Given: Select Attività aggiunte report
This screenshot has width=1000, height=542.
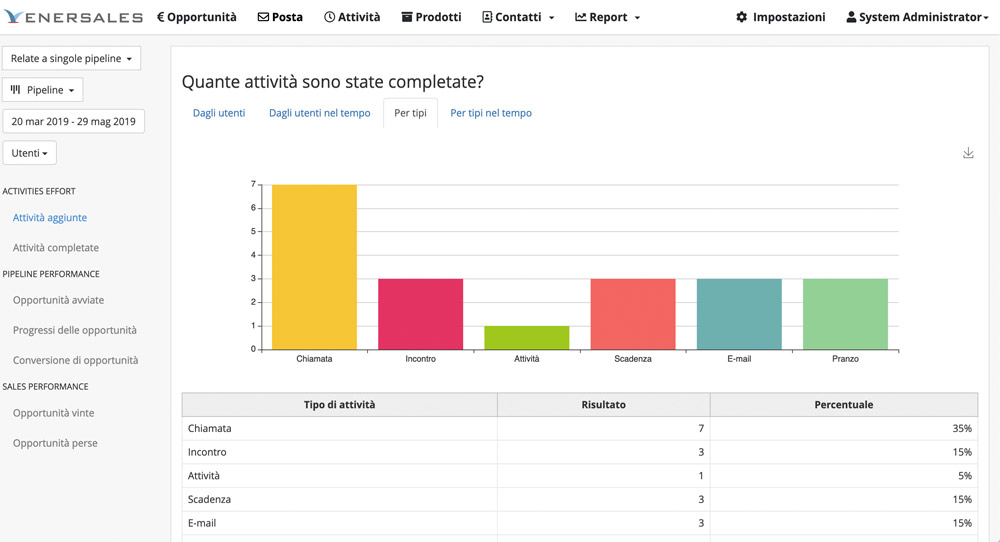Looking at the screenshot, I should tap(50, 217).
